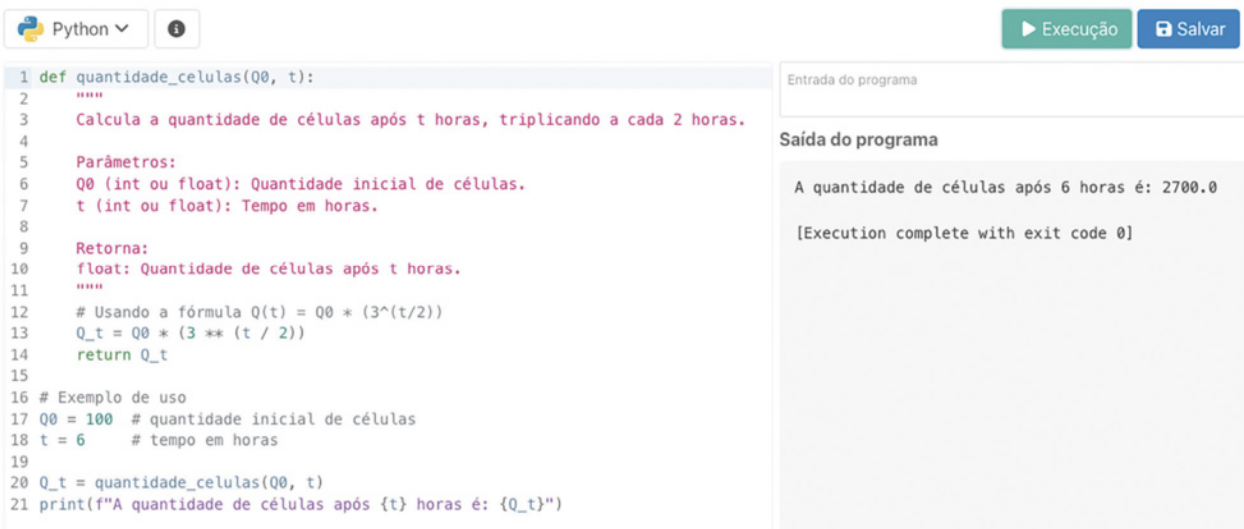Click the output text ending '2700.0'

(1005, 187)
